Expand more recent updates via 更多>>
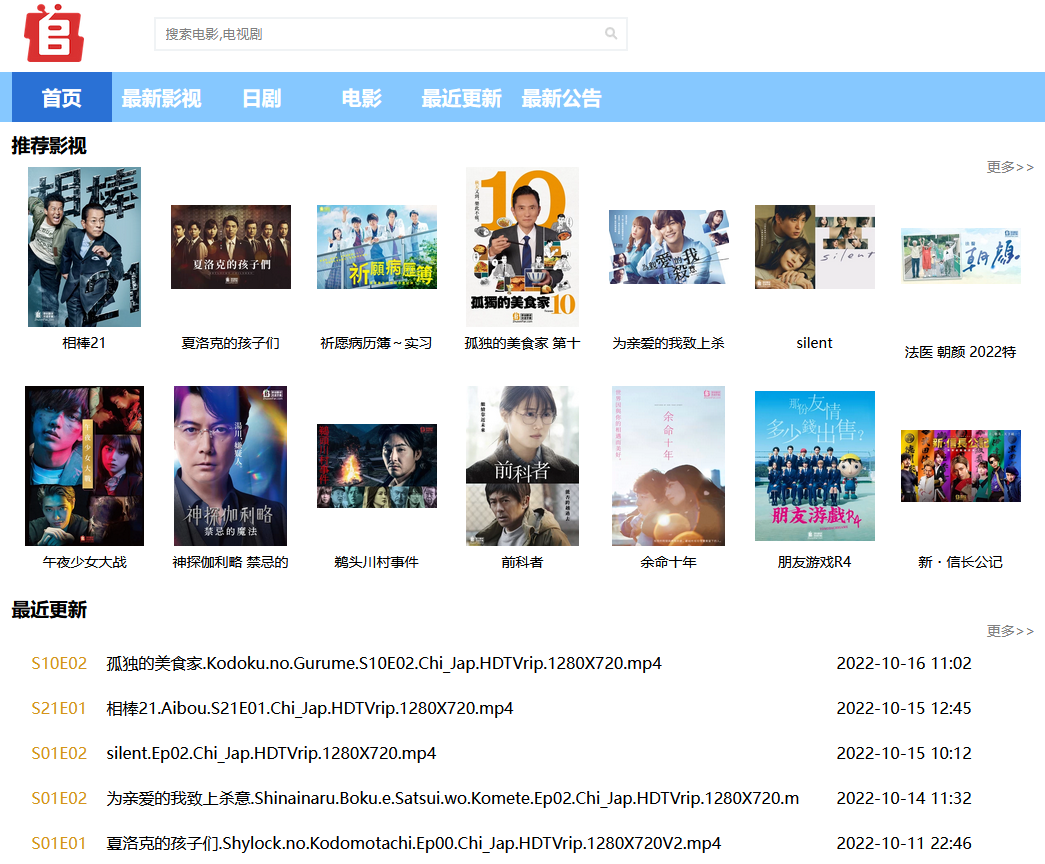This screenshot has width=1045, height=864. (x=1009, y=631)
